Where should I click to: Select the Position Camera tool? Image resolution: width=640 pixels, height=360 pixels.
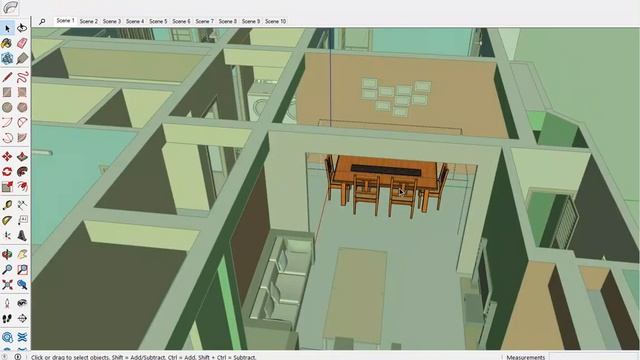point(7,303)
